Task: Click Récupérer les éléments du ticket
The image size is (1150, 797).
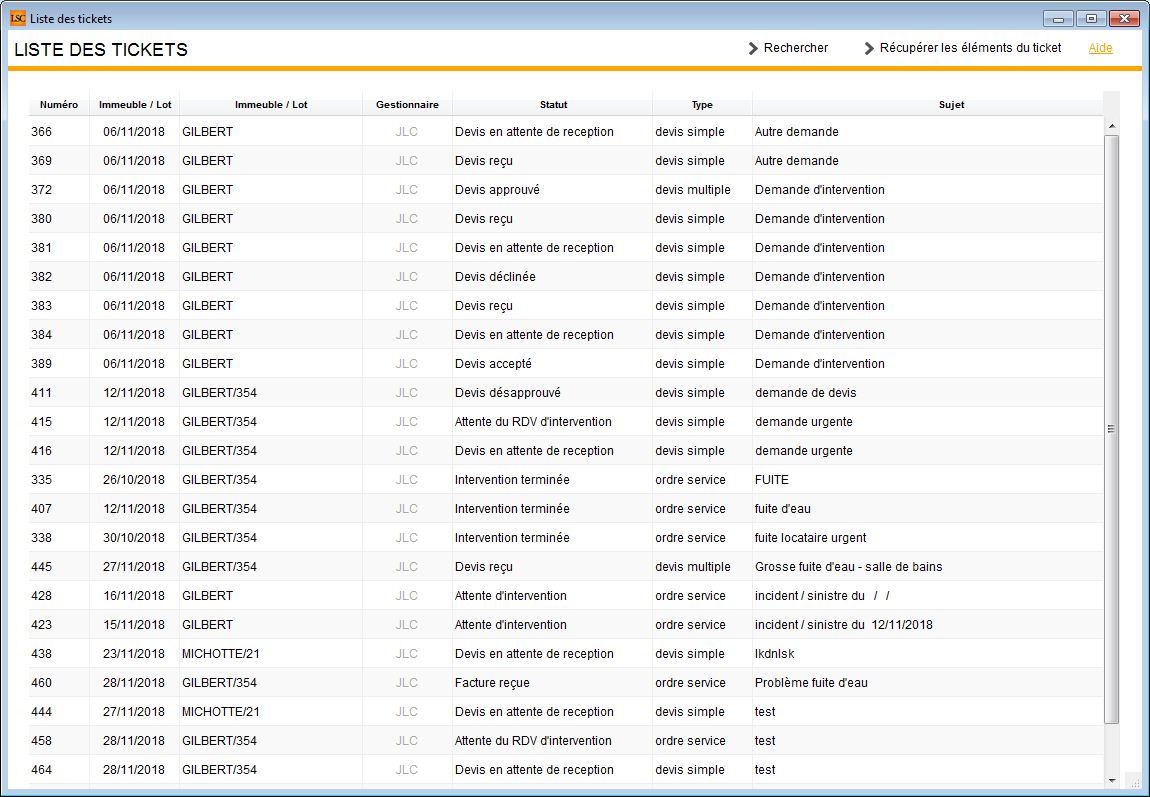Action: click(963, 48)
